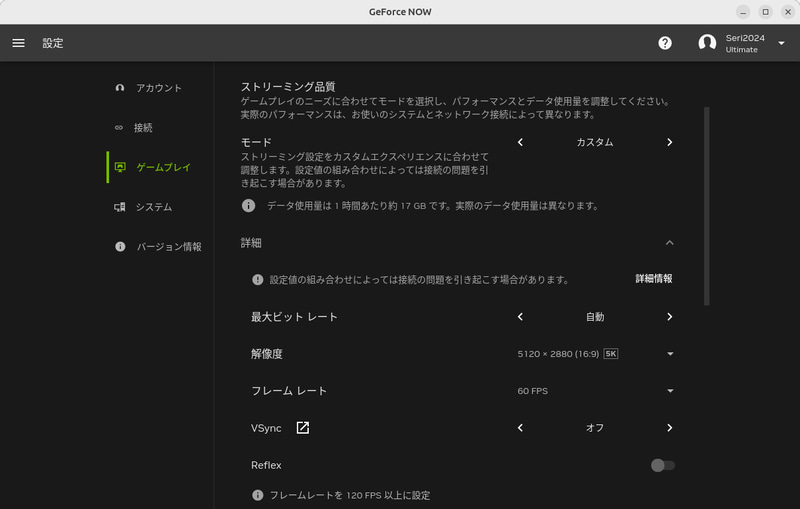800x509 pixels.
Task: Click the warning exclamation icon
Action: click(258, 279)
